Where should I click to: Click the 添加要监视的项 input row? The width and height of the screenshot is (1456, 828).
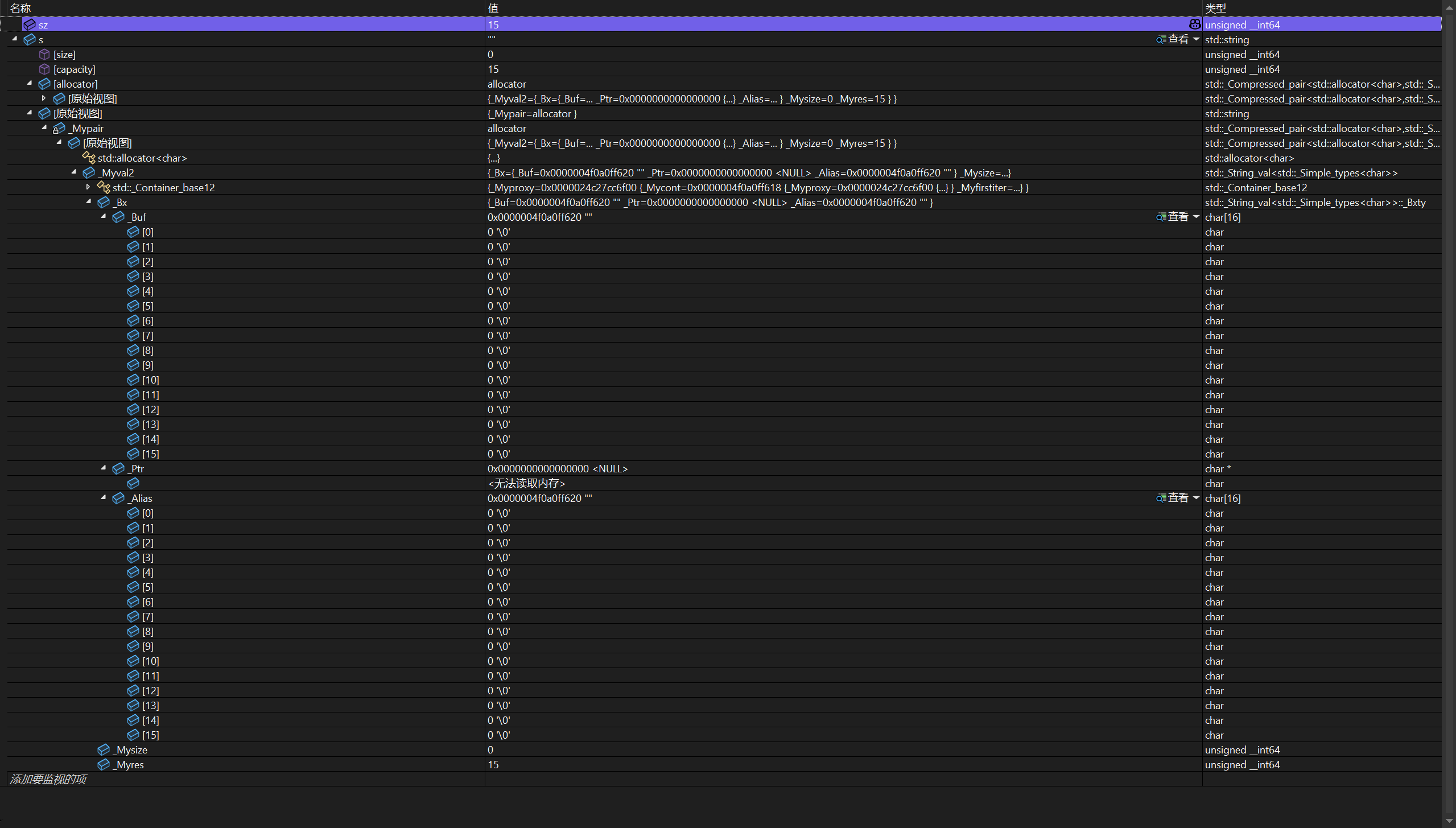[49, 779]
